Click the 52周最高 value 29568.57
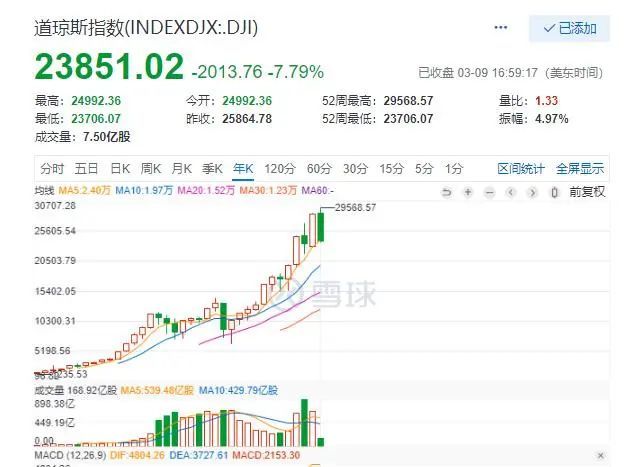Viewport: 635px width, 467px height. click(x=408, y=100)
